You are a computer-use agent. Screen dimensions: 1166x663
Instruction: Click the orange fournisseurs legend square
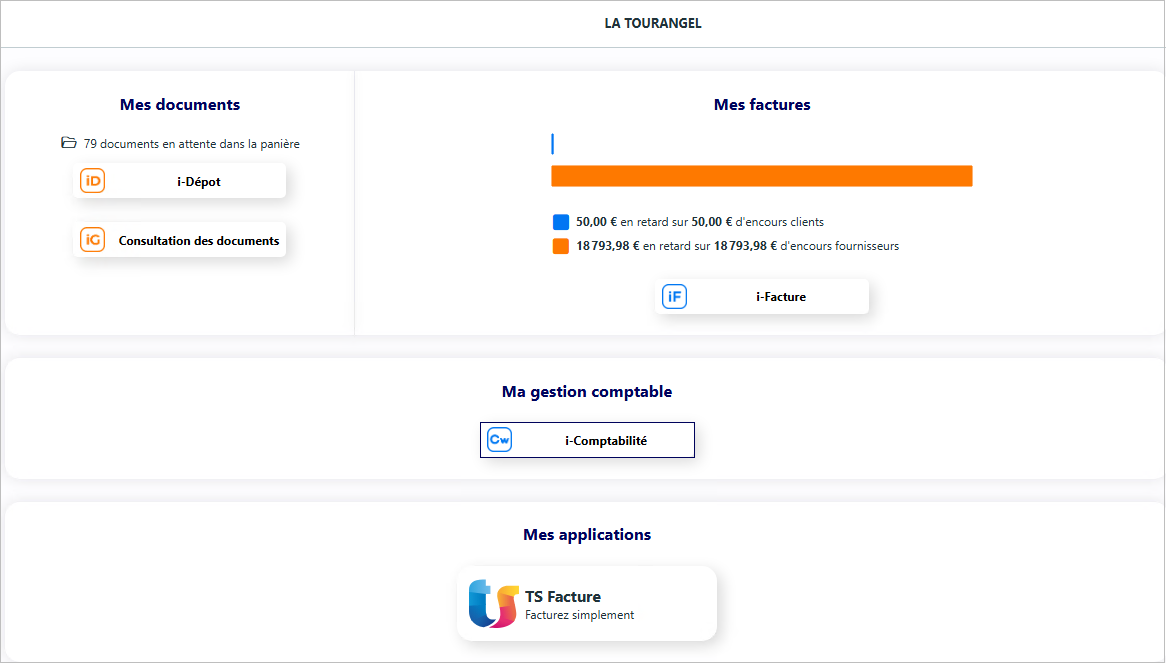pos(561,246)
